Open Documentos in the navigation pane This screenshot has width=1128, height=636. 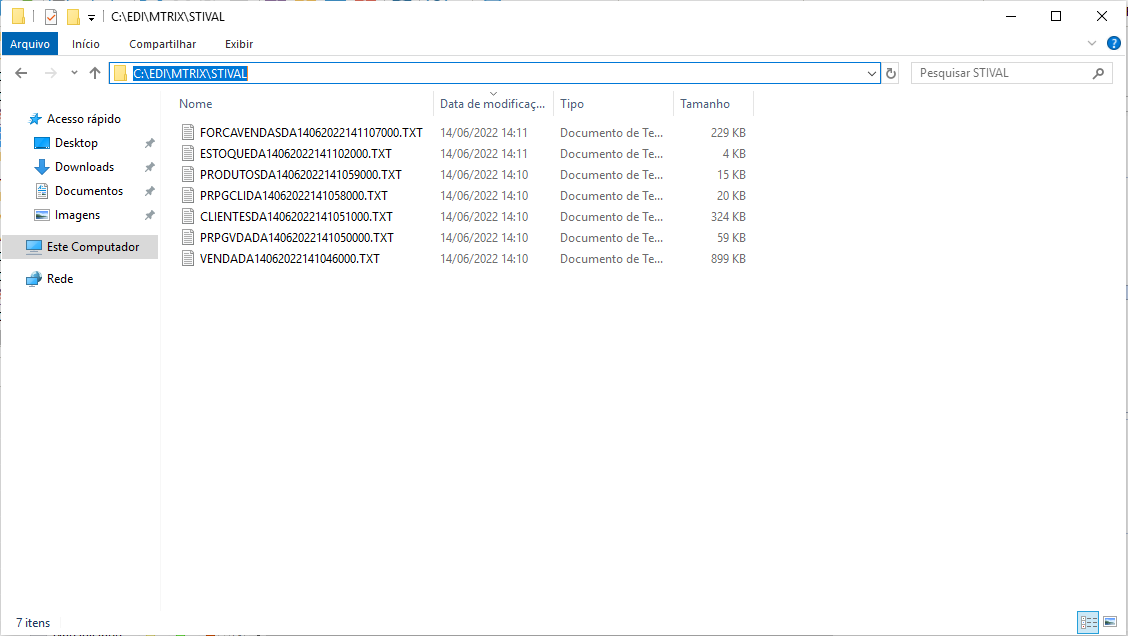click(88, 191)
